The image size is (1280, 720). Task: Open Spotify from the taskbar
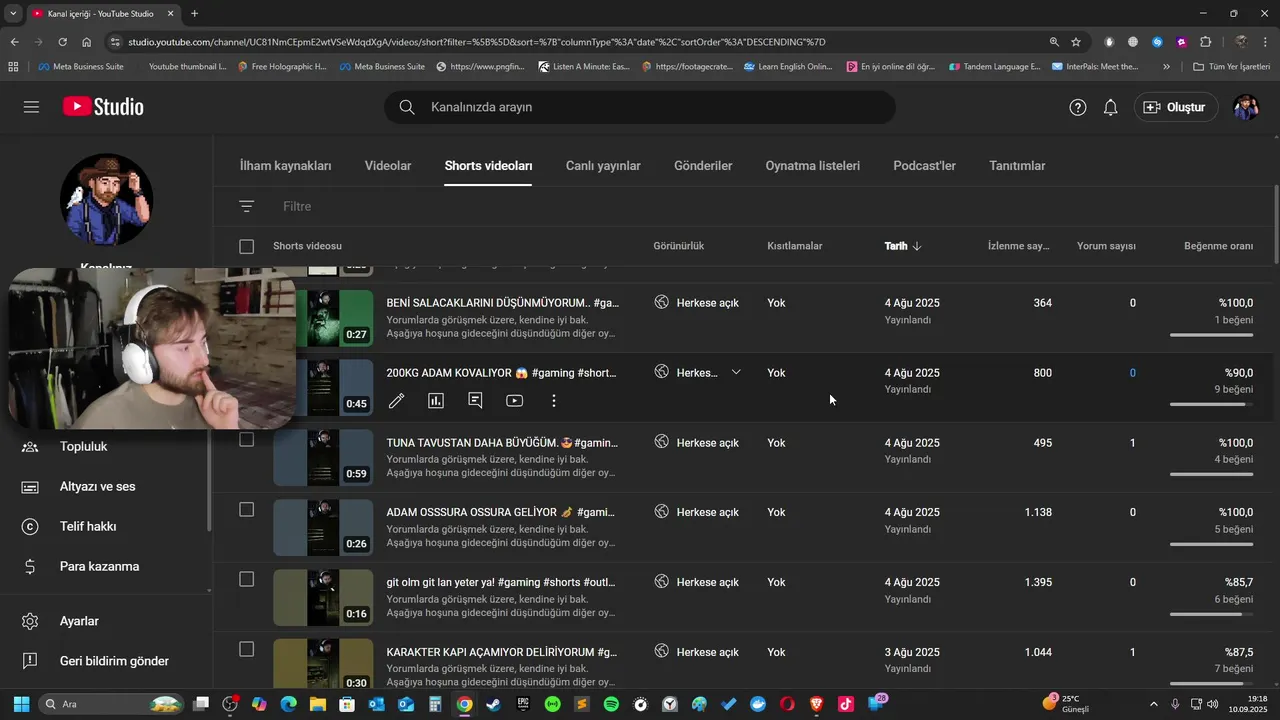[x=611, y=704]
